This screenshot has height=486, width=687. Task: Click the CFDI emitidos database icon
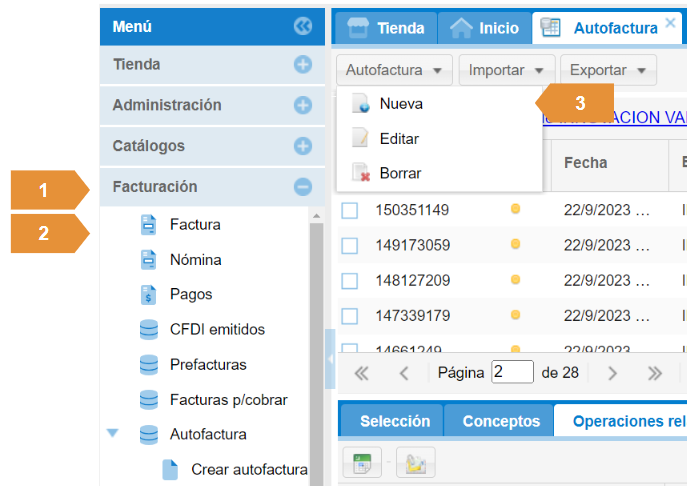point(149,330)
